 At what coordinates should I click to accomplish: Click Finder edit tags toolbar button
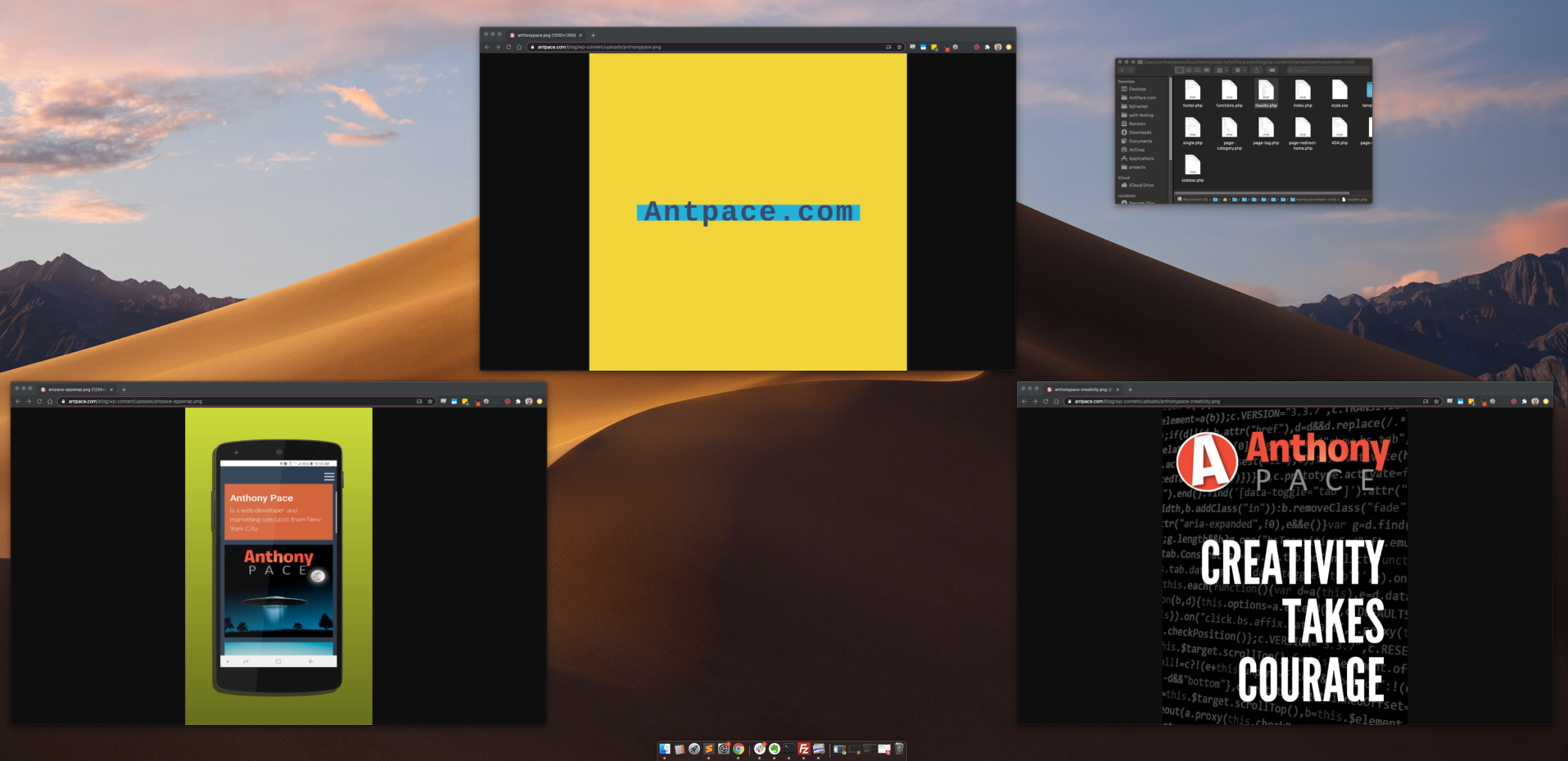point(1272,70)
